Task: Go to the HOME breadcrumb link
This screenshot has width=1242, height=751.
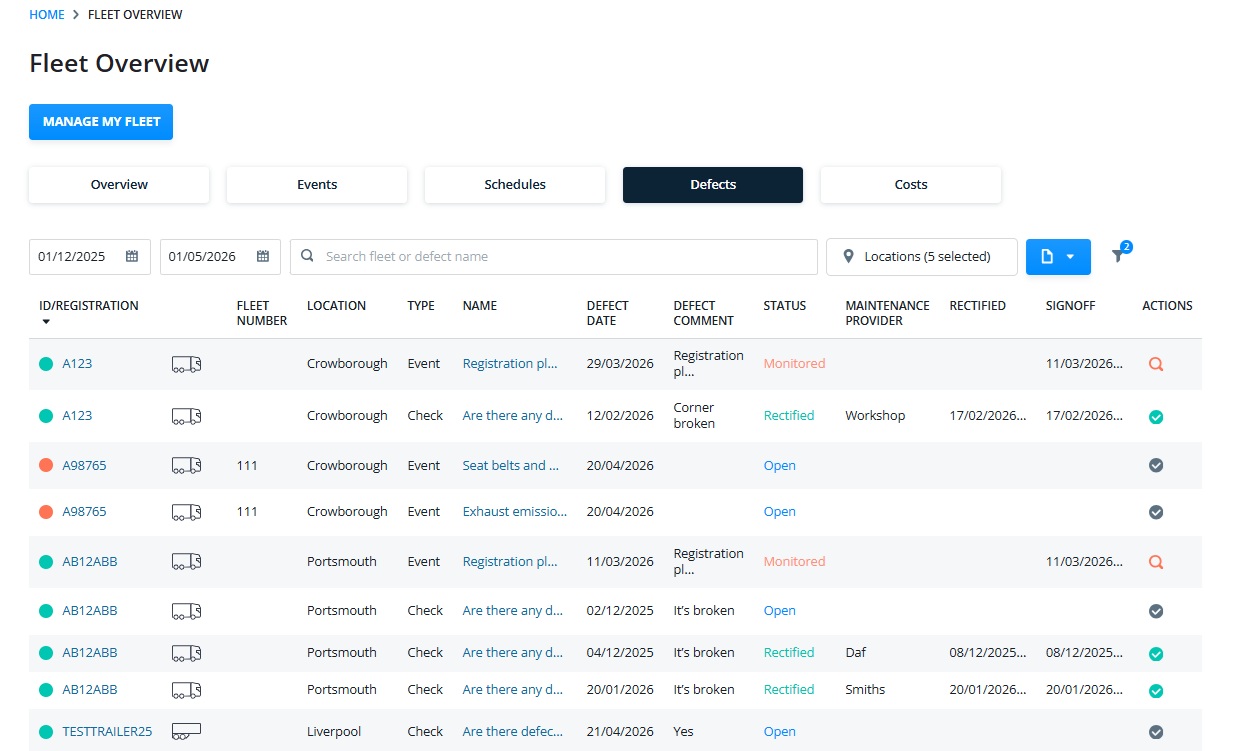Action: [47, 15]
